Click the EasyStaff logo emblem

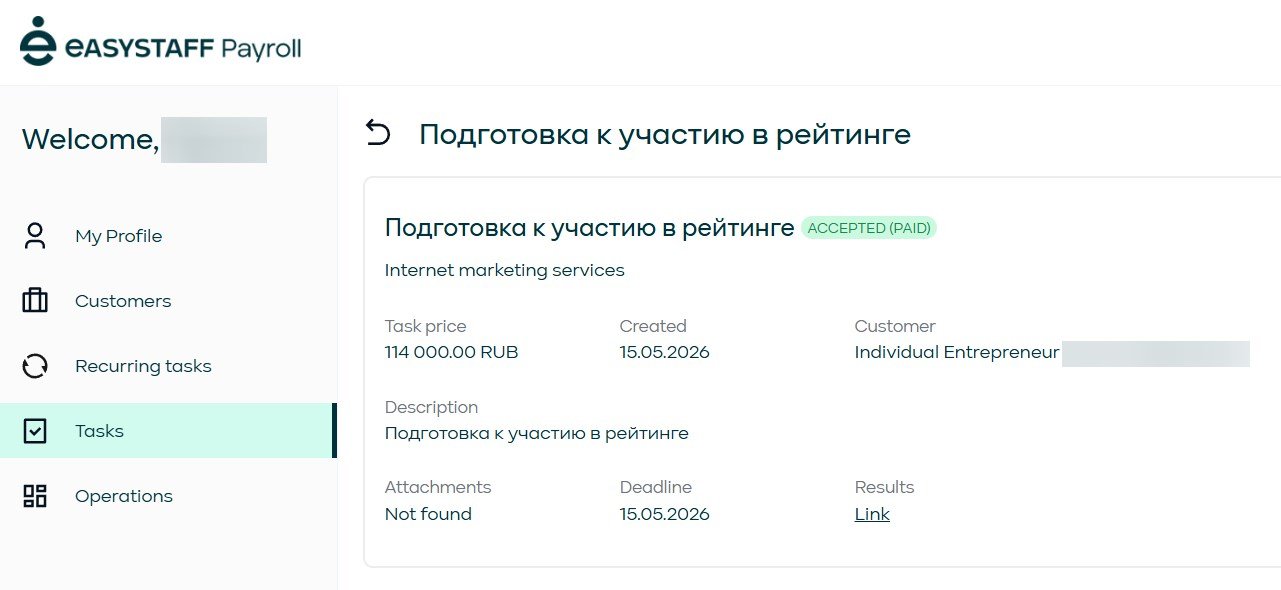(x=38, y=42)
